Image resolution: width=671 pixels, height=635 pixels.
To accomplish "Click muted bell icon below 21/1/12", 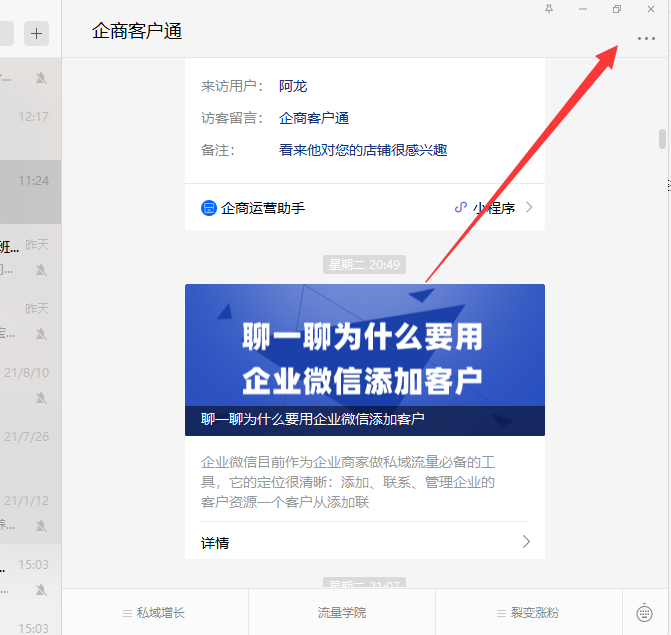I will pos(41,525).
